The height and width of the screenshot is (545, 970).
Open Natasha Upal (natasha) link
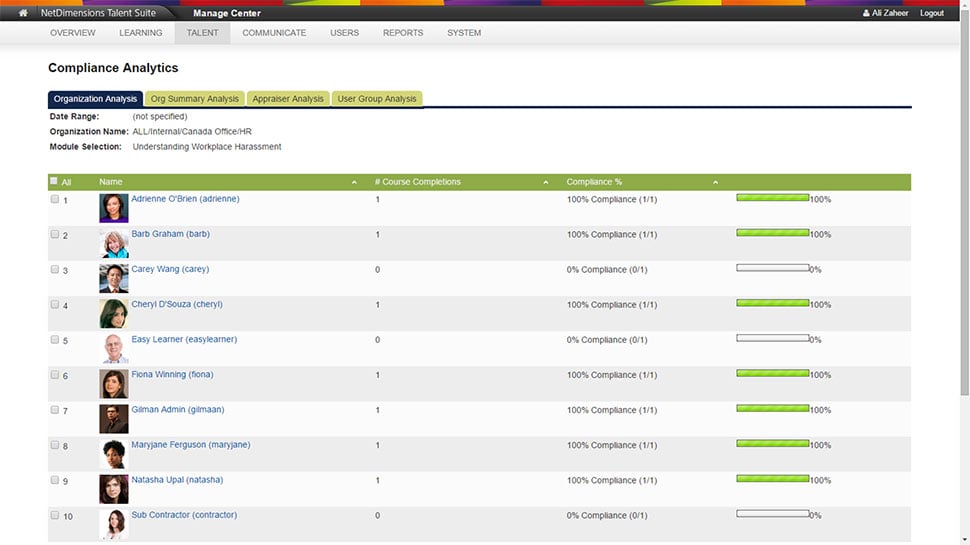[x=177, y=480]
